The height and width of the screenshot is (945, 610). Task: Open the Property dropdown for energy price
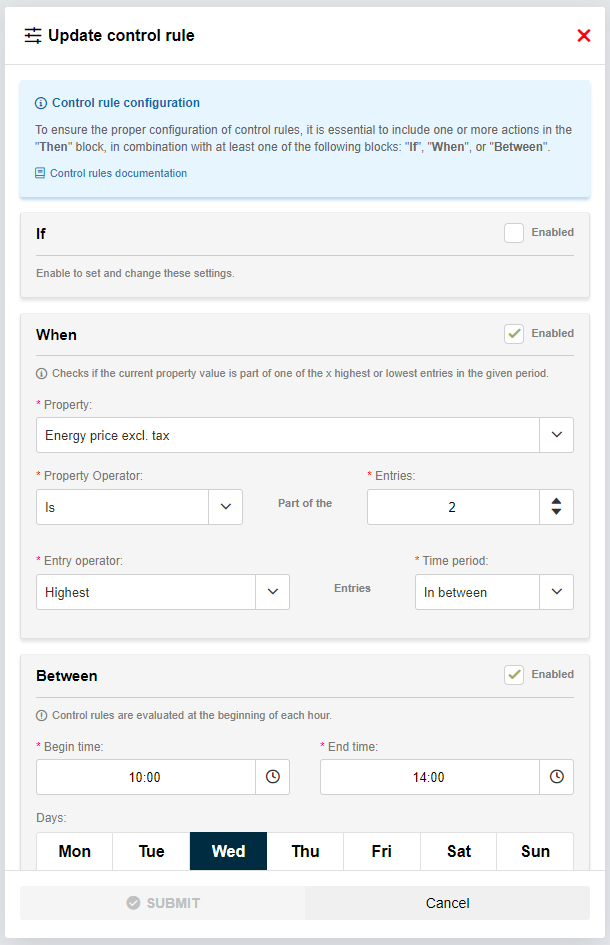556,435
